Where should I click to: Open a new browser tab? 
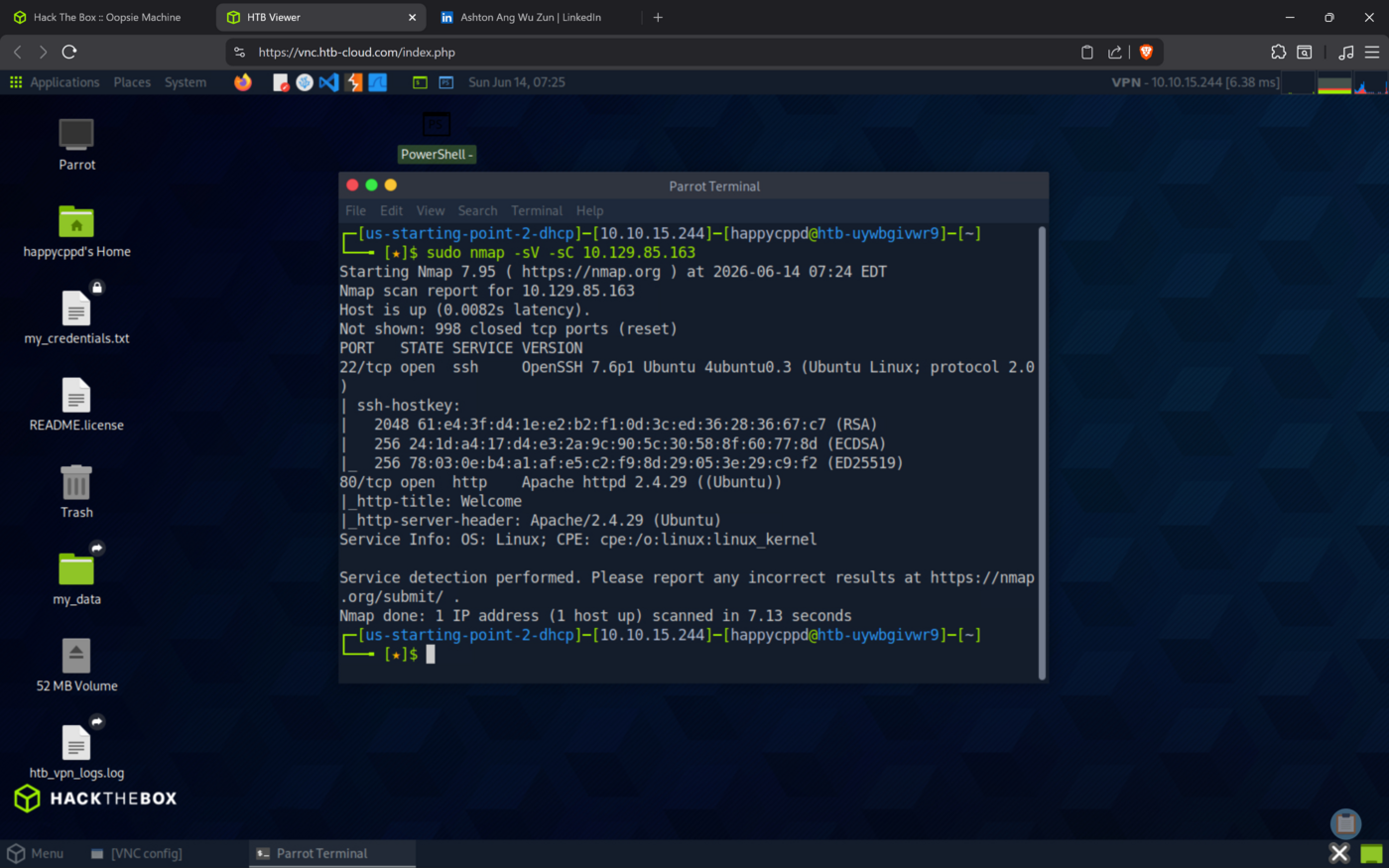click(658, 17)
